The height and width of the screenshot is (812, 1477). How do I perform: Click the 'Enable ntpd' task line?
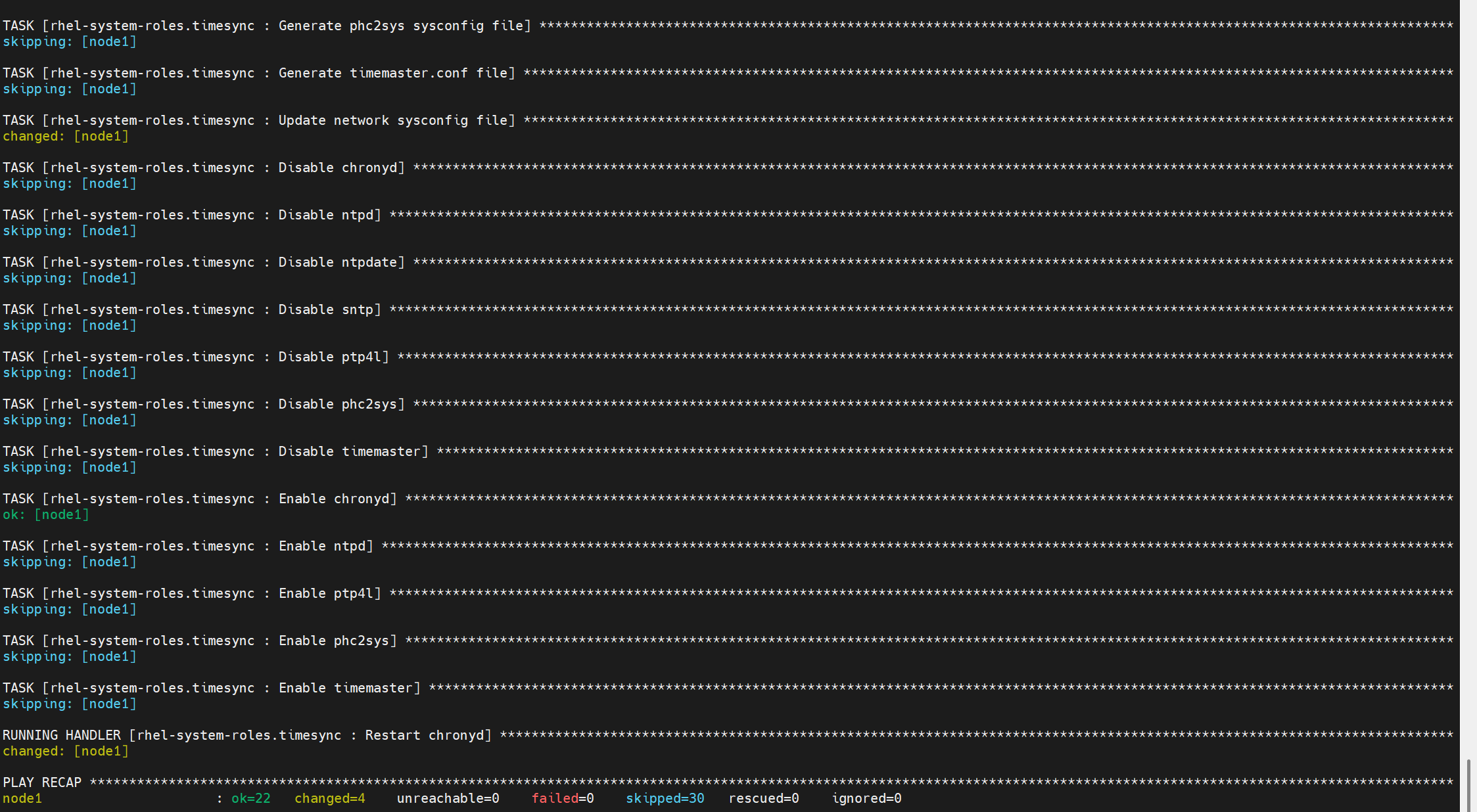point(728,546)
